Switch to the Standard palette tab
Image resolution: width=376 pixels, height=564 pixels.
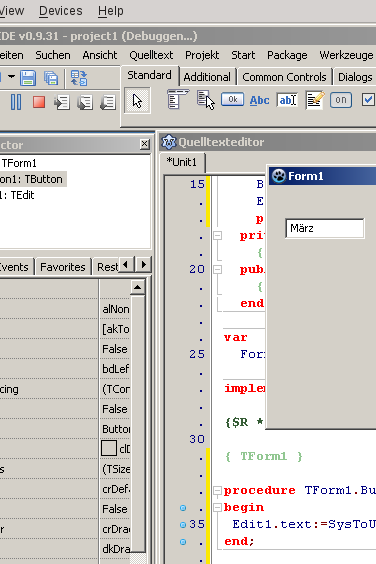point(149,75)
